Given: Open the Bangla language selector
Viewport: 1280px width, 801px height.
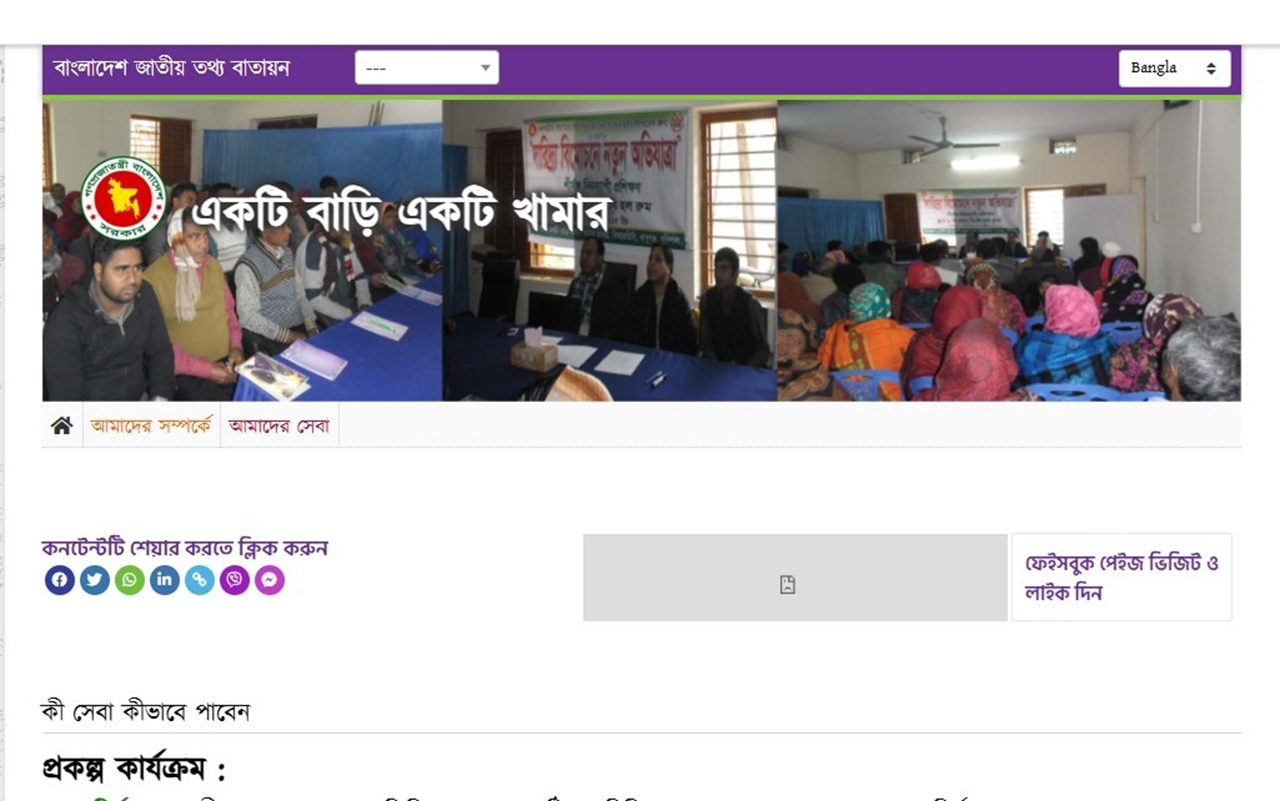Looking at the screenshot, I should (1175, 68).
